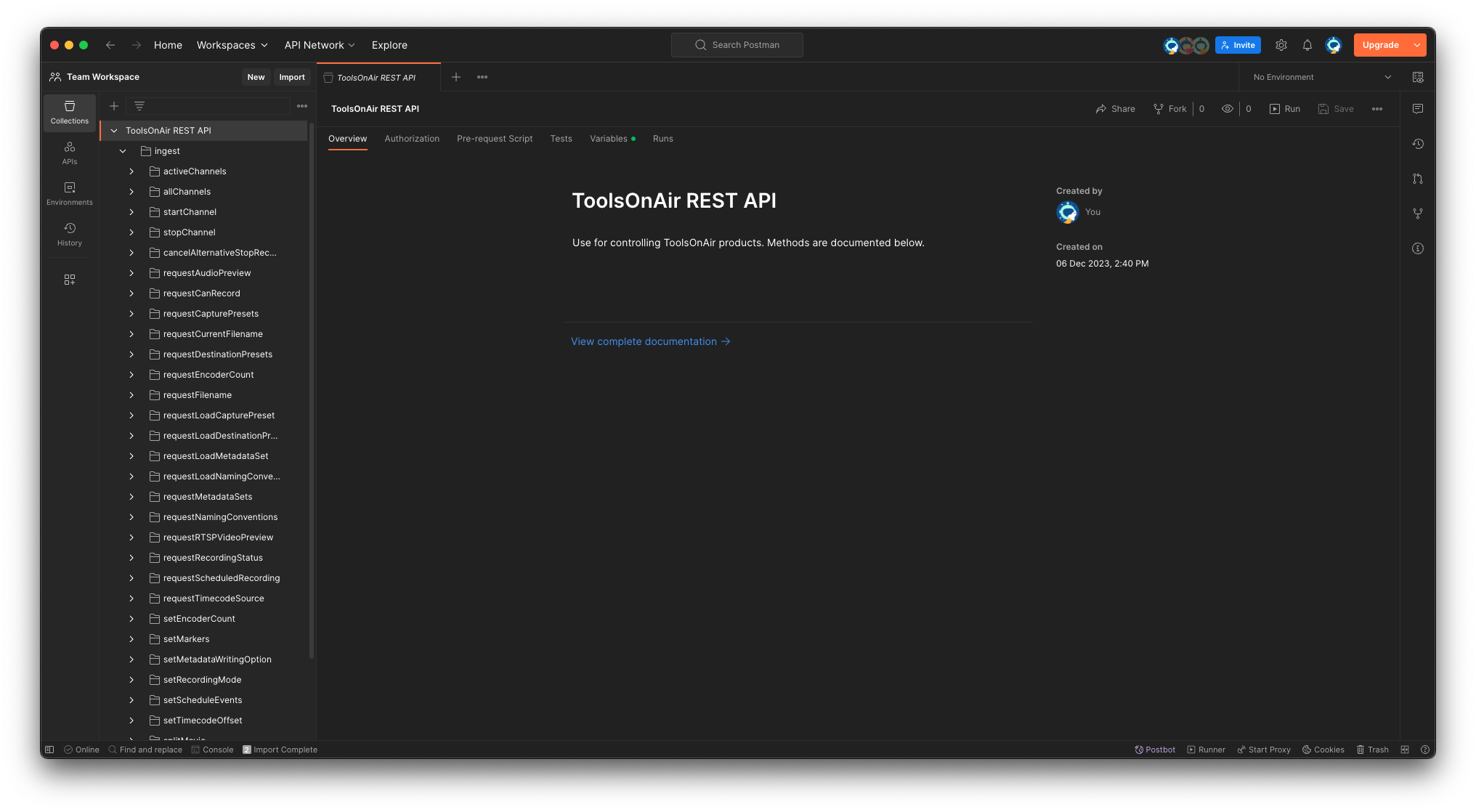Image resolution: width=1476 pixels, height=812 pixels.
Task: Expand the startChannel folder
Action: 131,212
